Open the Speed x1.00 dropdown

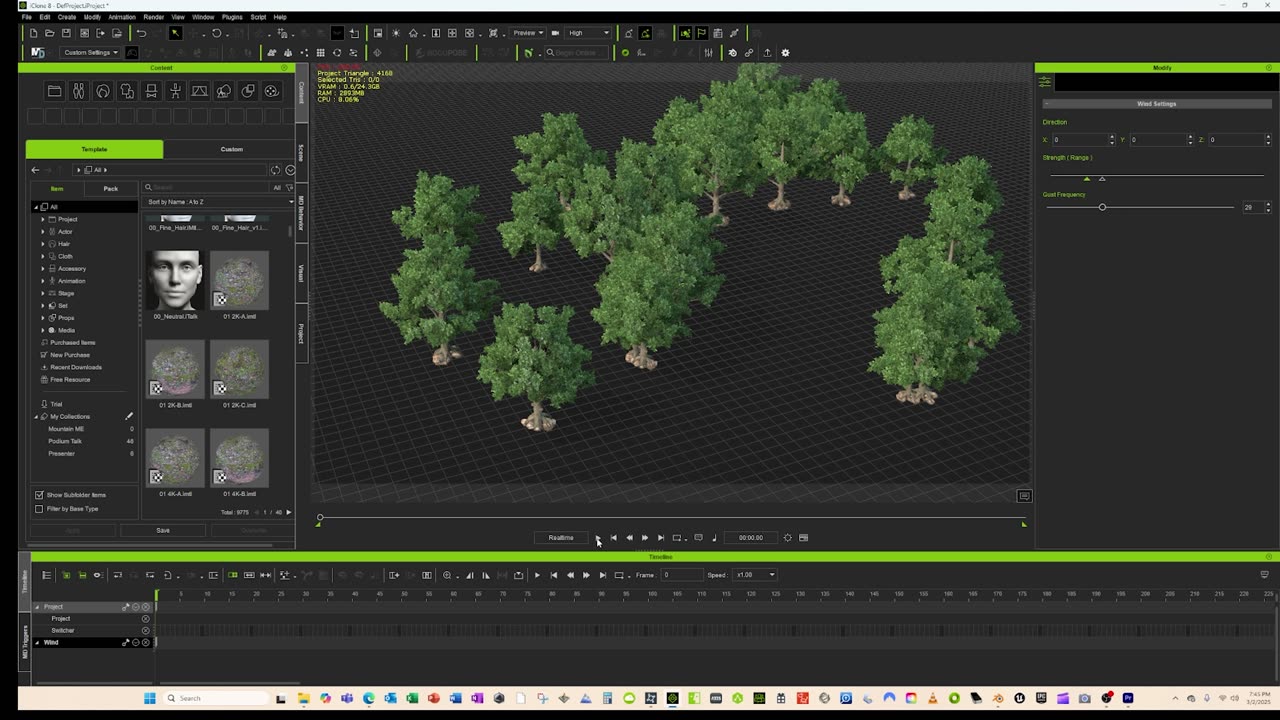pyautogui.click(x=756, y=575)
